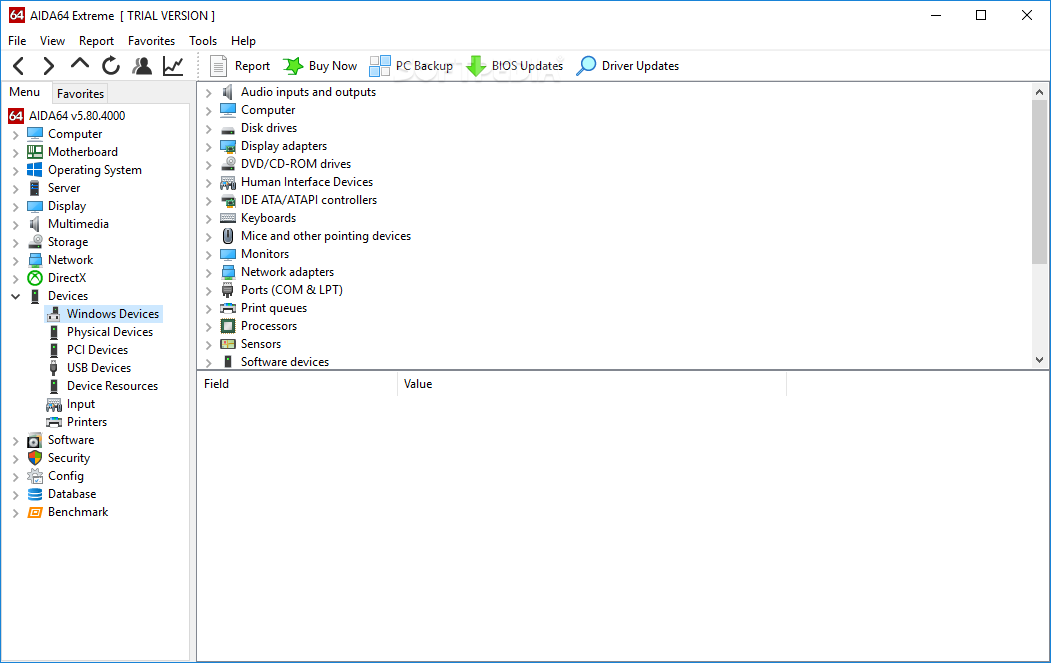Expand the Display adapters device category
Viewport: 1051px width, 663px height.
pyautogui.click(x=208, y=147)
